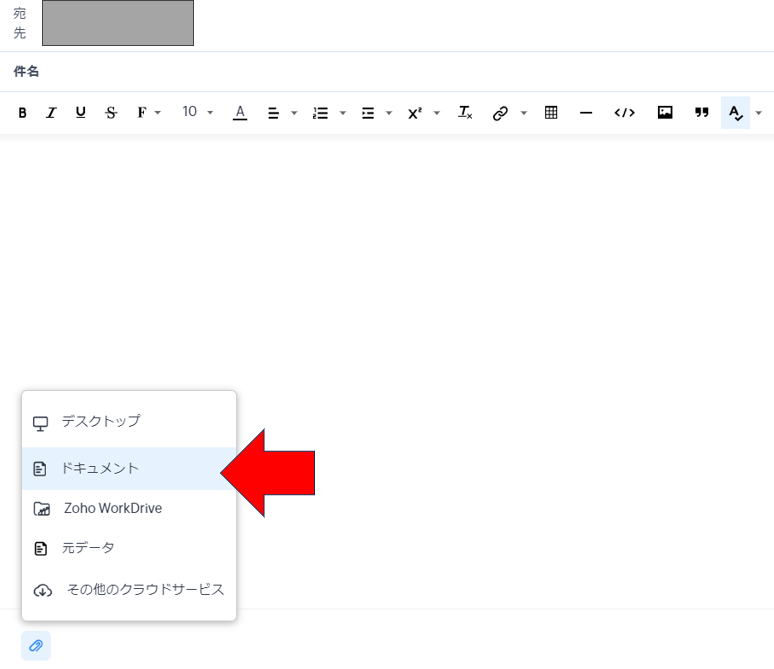The width and height of the screenshot is (774, 669).
Task: Insert HTML code snippet
Action: 624,113
